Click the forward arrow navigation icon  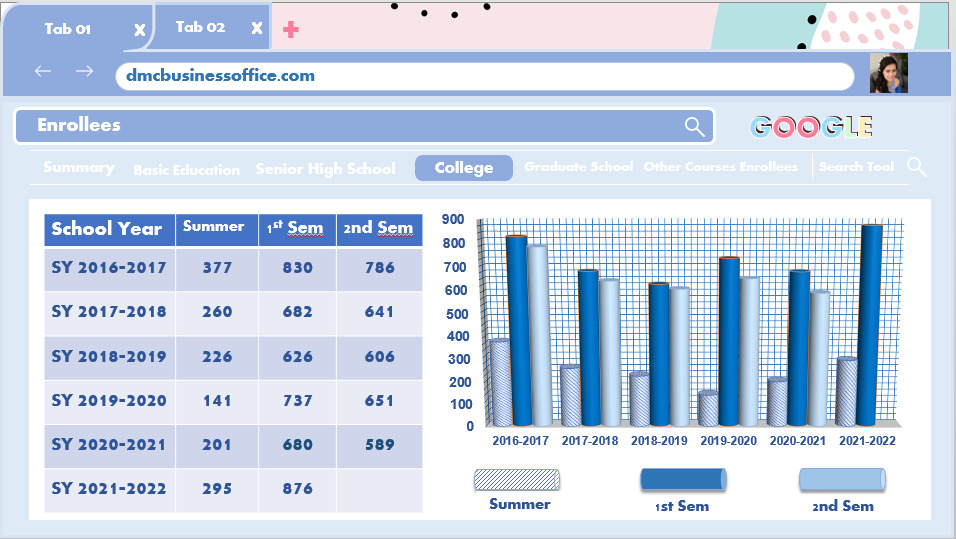[x=85, y=71]
